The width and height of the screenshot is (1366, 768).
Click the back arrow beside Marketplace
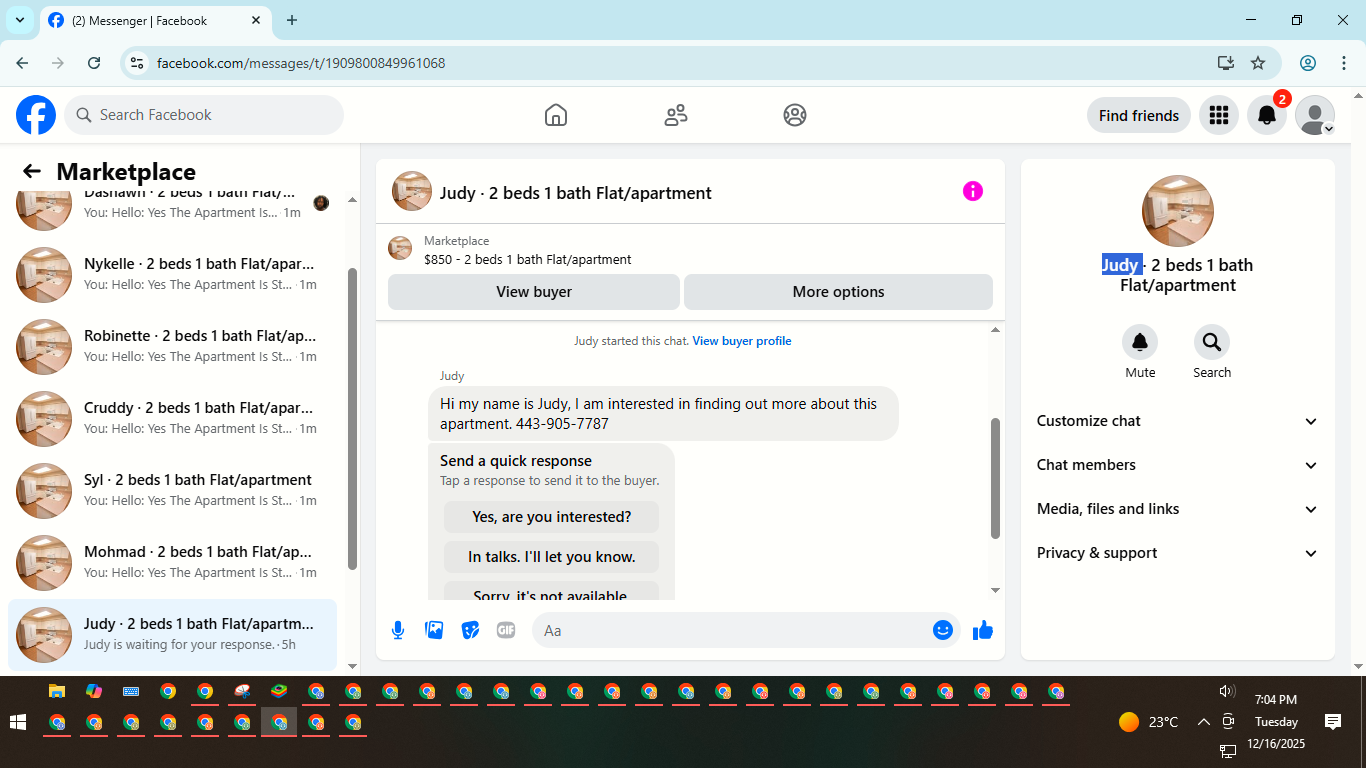pos(32,171)
